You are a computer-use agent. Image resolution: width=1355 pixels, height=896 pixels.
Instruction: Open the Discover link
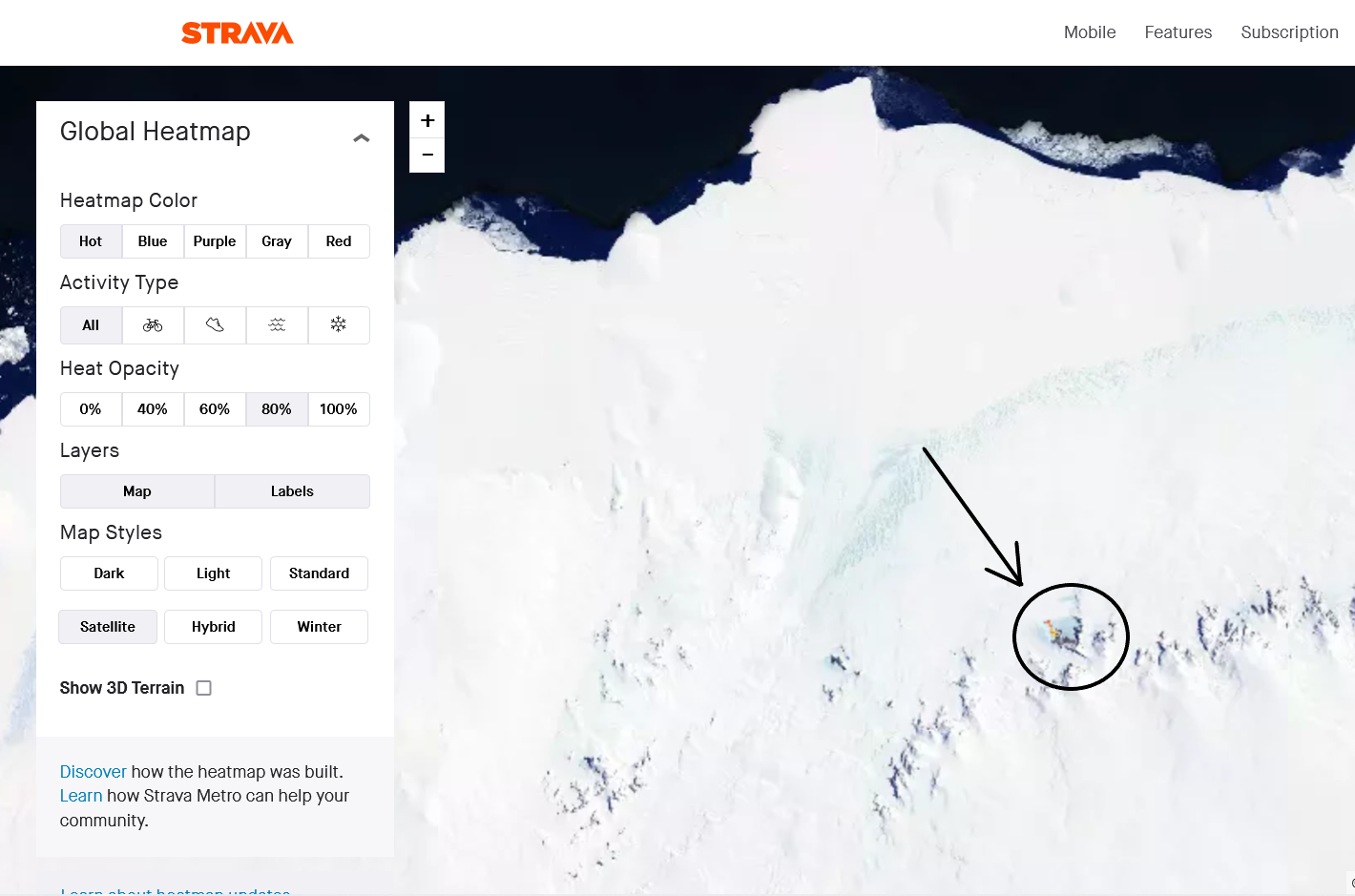[93, 772]
